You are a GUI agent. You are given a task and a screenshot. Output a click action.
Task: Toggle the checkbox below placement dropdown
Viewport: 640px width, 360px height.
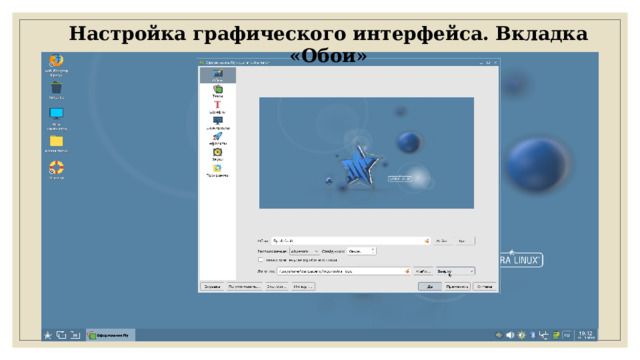(x=260, y=260)
